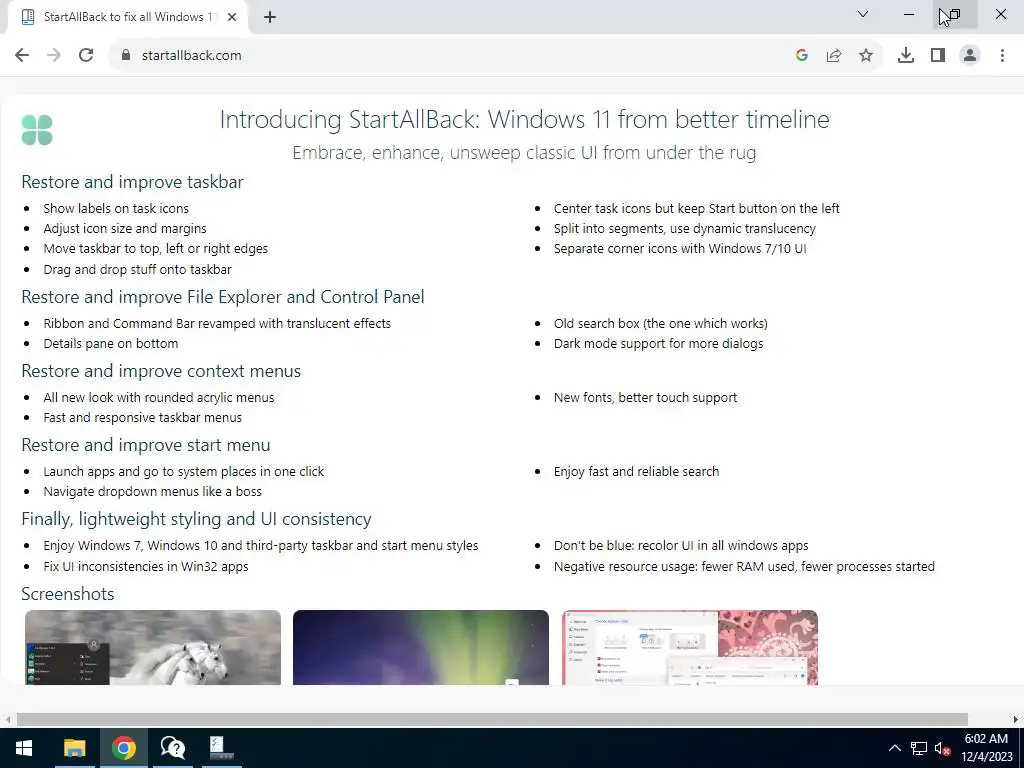Image resolution: width=1024 pixels, height=768 pixels.
Task: Click the Chrome taskbar icon
Action: tap(123, 748)
